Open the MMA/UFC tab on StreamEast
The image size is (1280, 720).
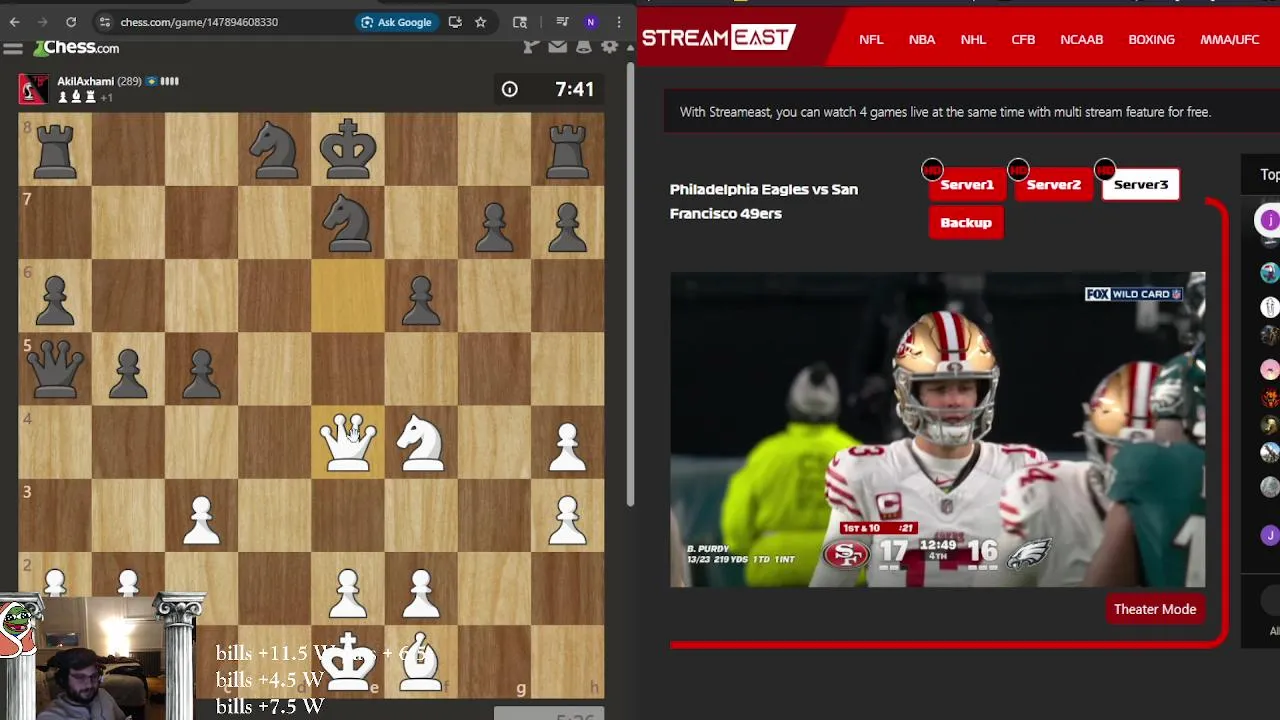pos(1230,39)
